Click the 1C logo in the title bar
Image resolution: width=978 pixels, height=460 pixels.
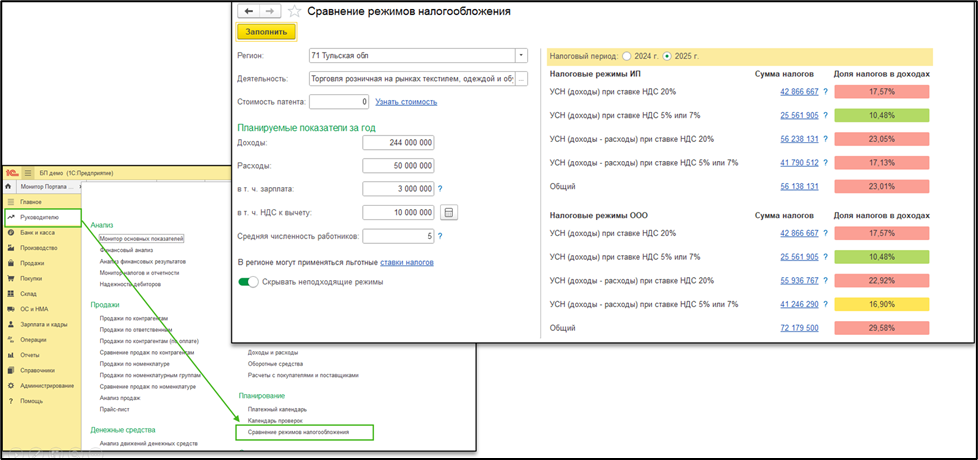11,173
